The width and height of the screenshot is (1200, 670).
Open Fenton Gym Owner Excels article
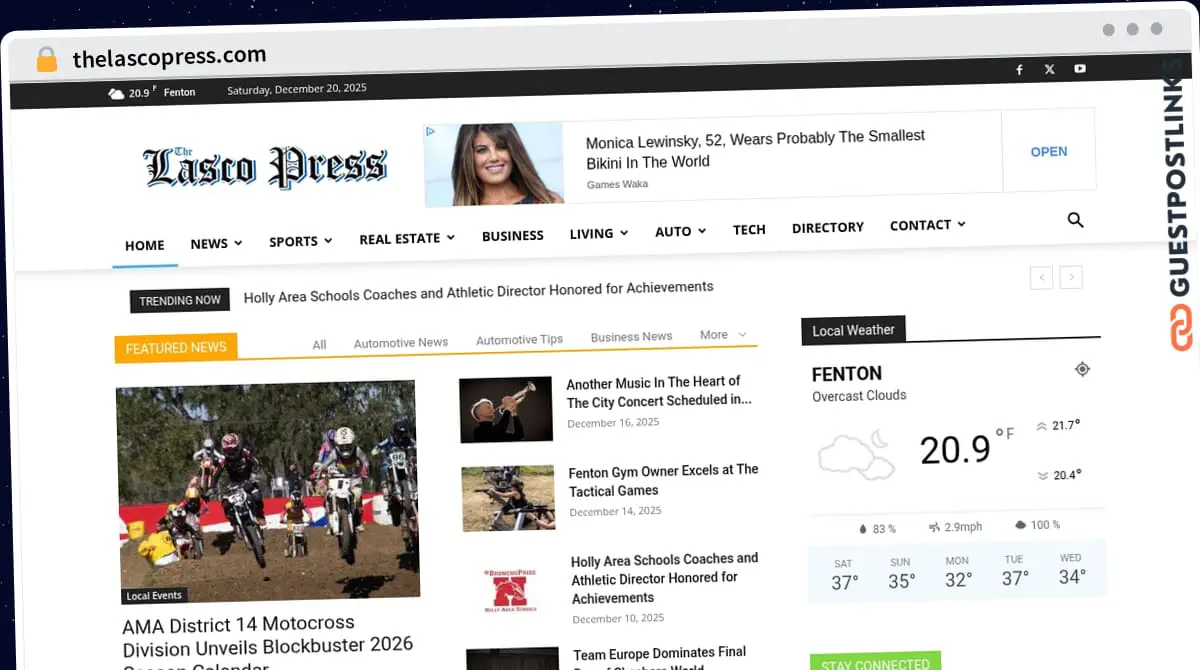click(664, 480)
